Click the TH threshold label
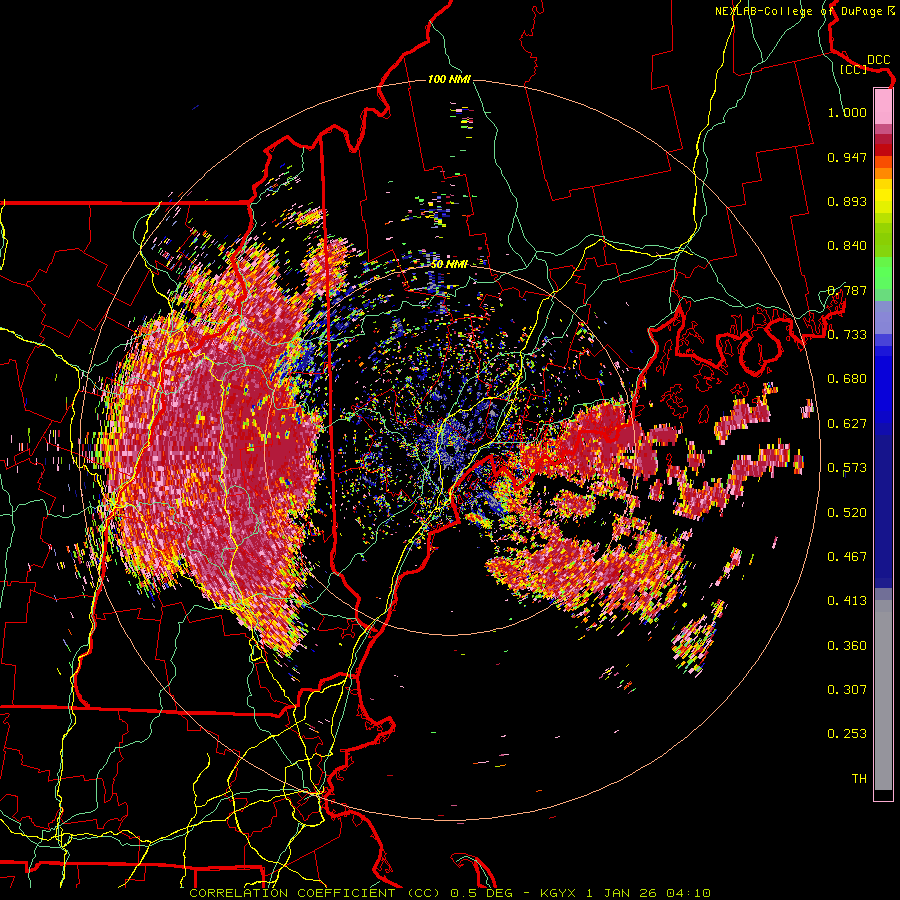 coord(859,779)
